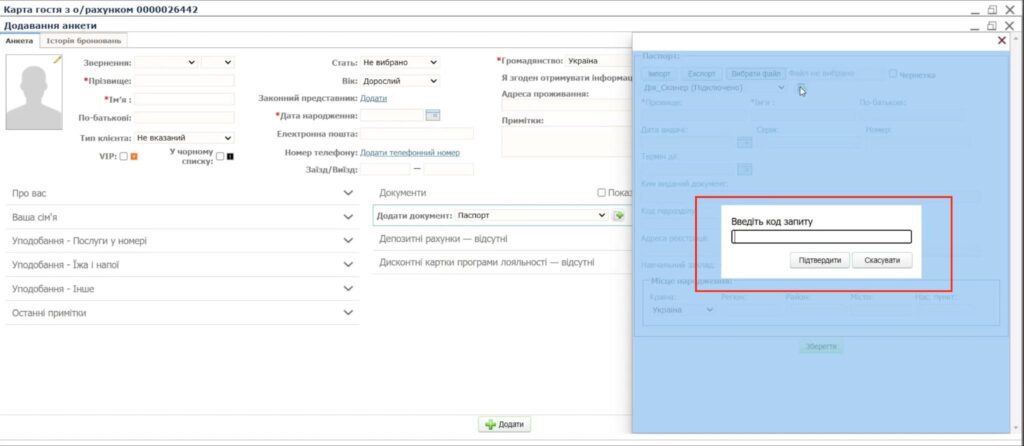This screenshot has height=446, width=1024.
Task: Toggle the Показ checkbox next to Документи
Action: click(x=601, y=193)
